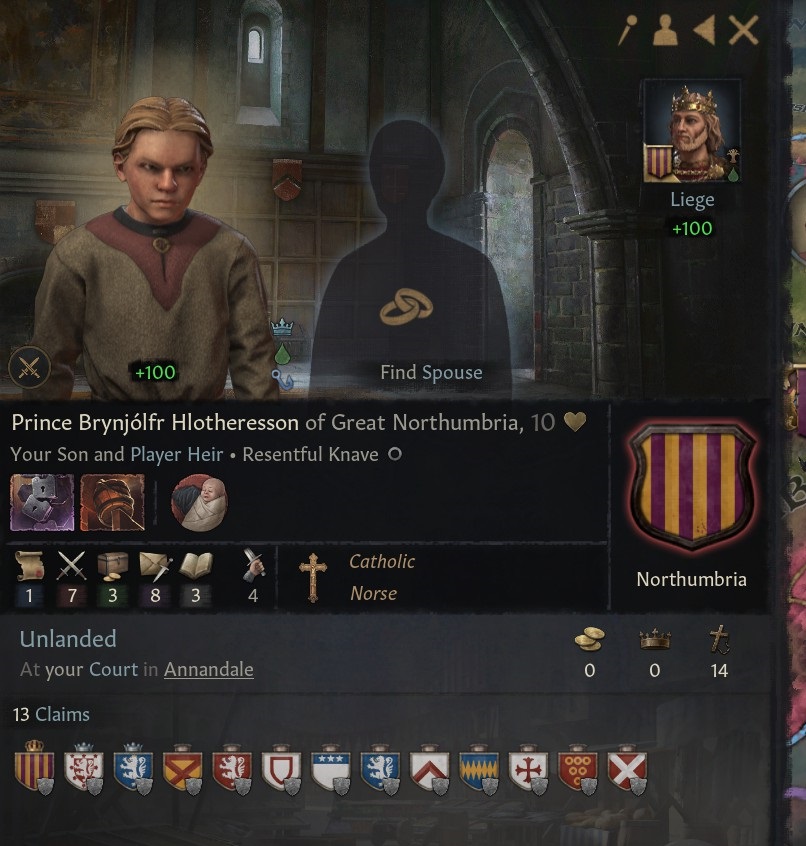Open the Liege portrait
This screenshot has width=806, height=846.
(x=692, y=131)
